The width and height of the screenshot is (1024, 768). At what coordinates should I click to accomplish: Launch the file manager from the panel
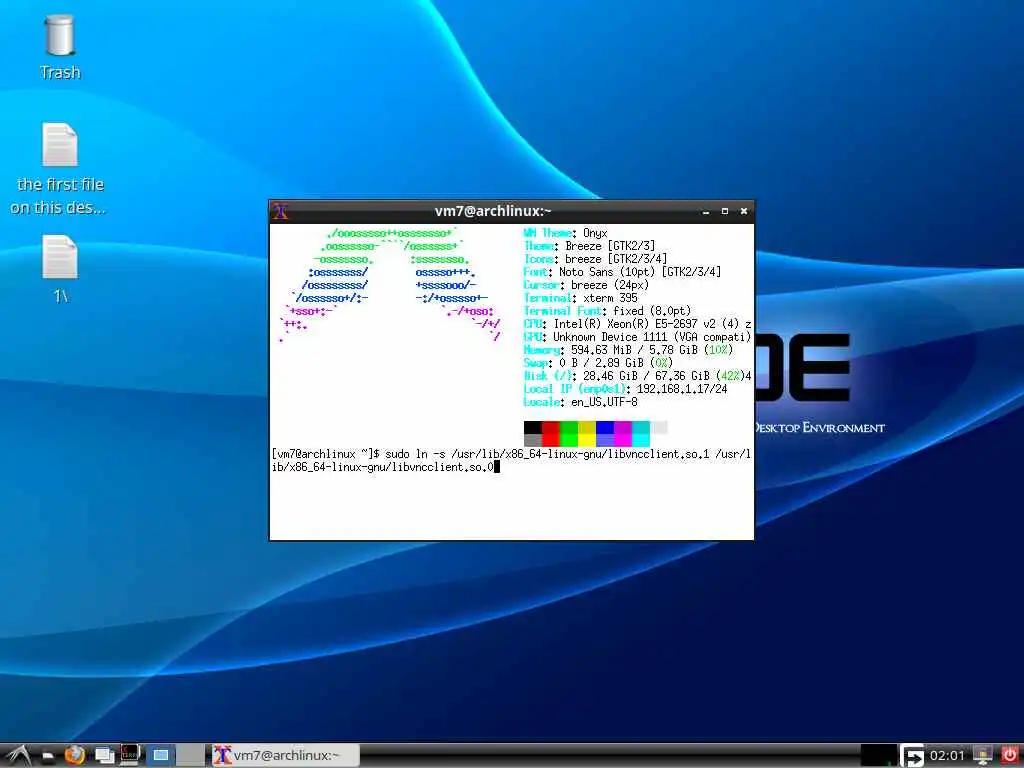(x=48, y=756)
